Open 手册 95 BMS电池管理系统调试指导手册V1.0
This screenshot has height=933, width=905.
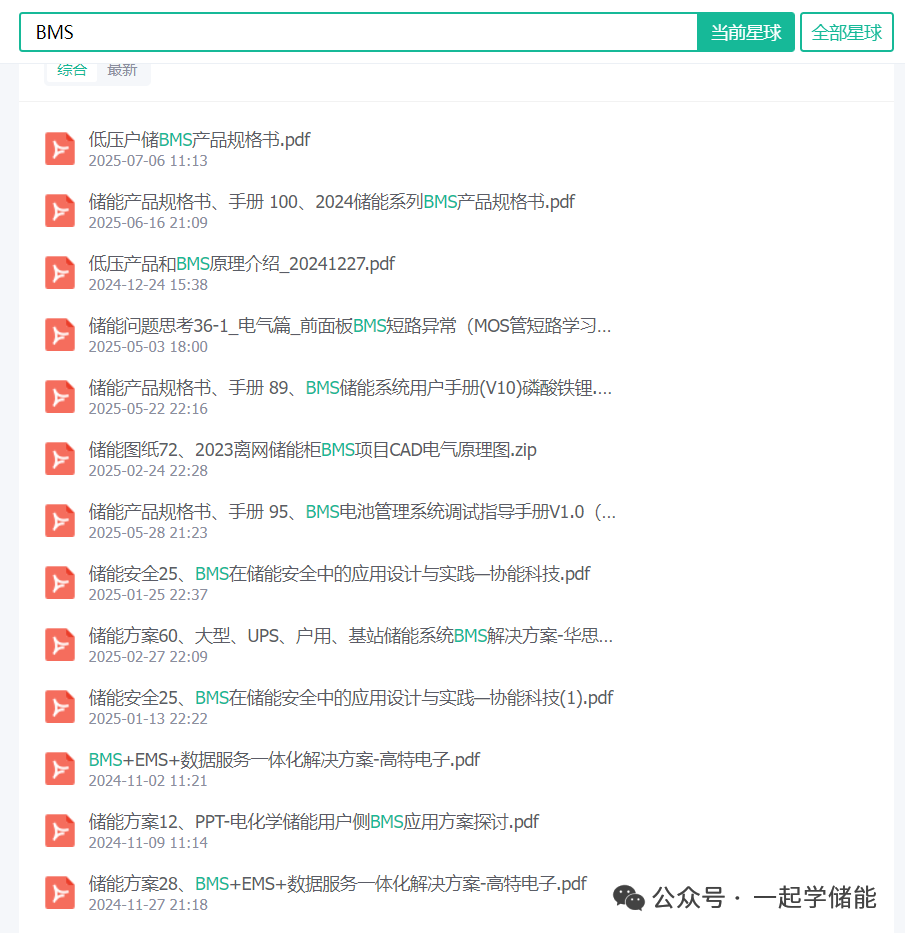pos(352,512)
